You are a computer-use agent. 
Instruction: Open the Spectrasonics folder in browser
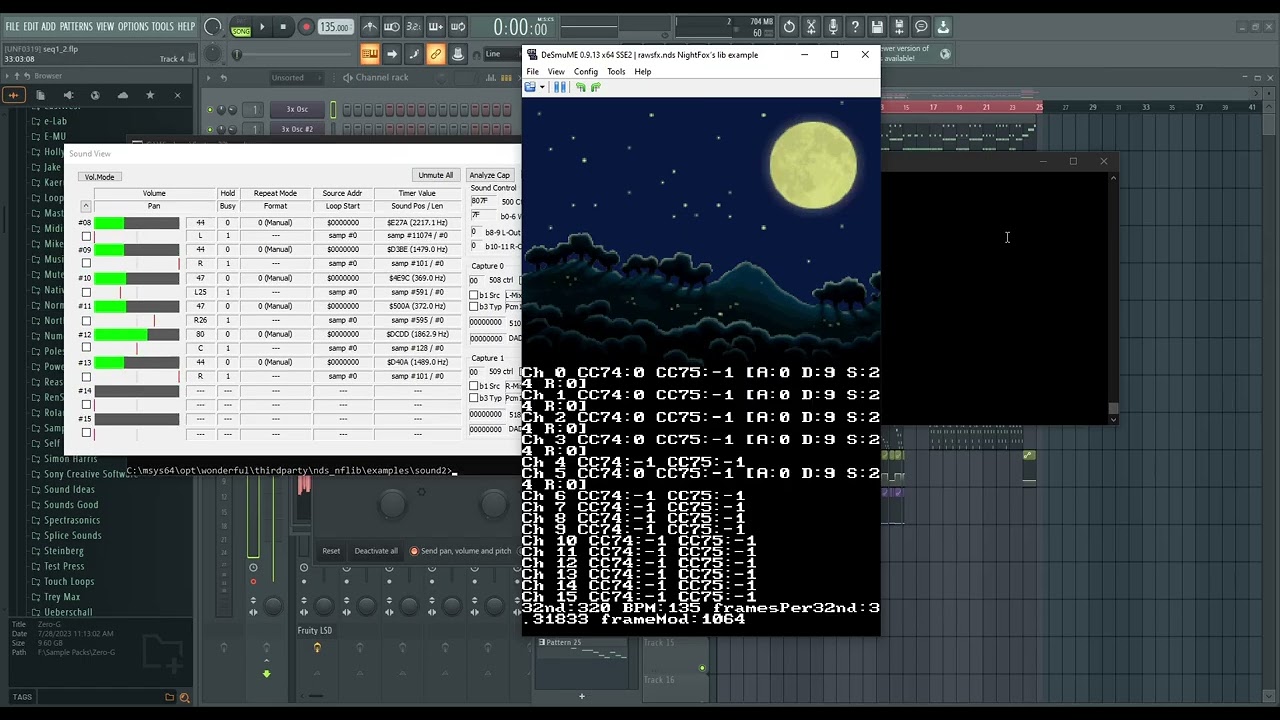tap(72, 520)
